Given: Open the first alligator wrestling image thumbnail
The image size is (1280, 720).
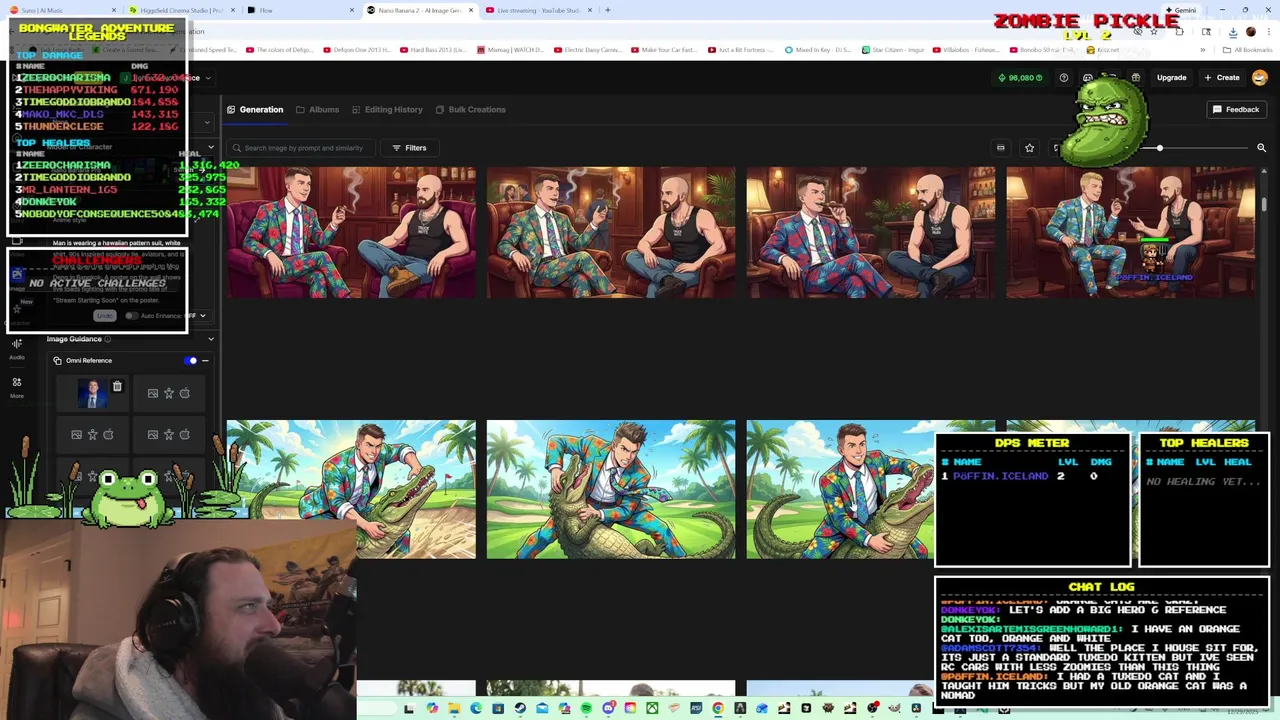Looking at the screenshot, I should [x=351, y=489].
